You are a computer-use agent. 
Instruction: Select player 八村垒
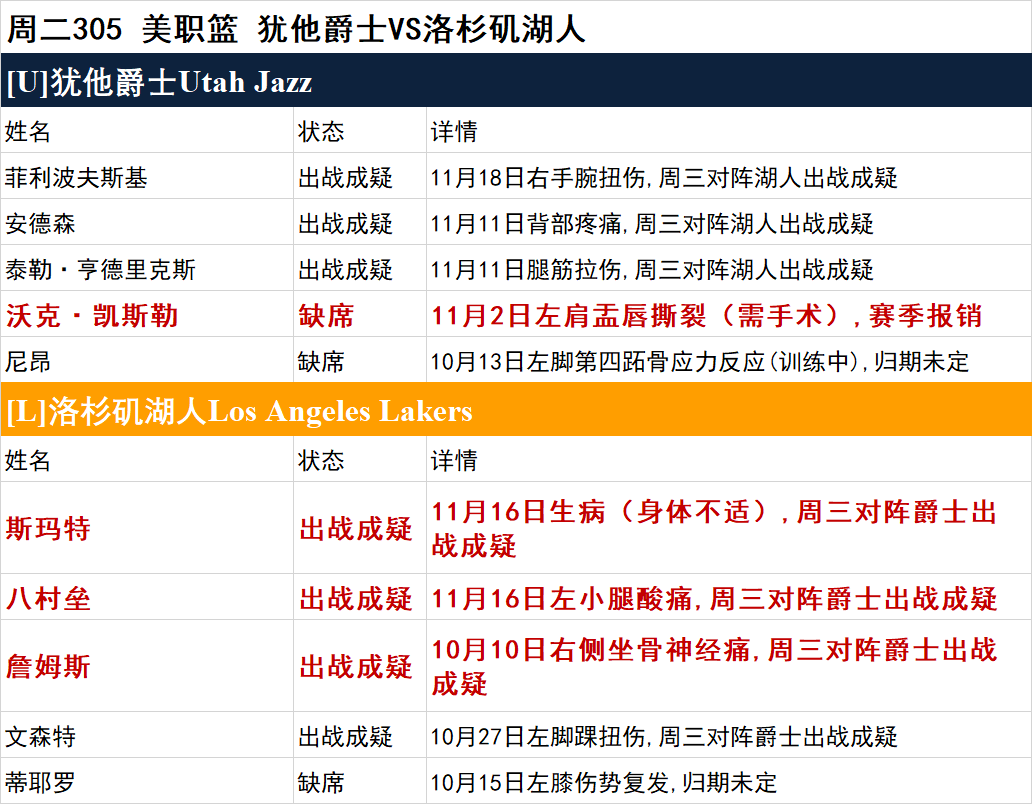(x=48, y=600)
